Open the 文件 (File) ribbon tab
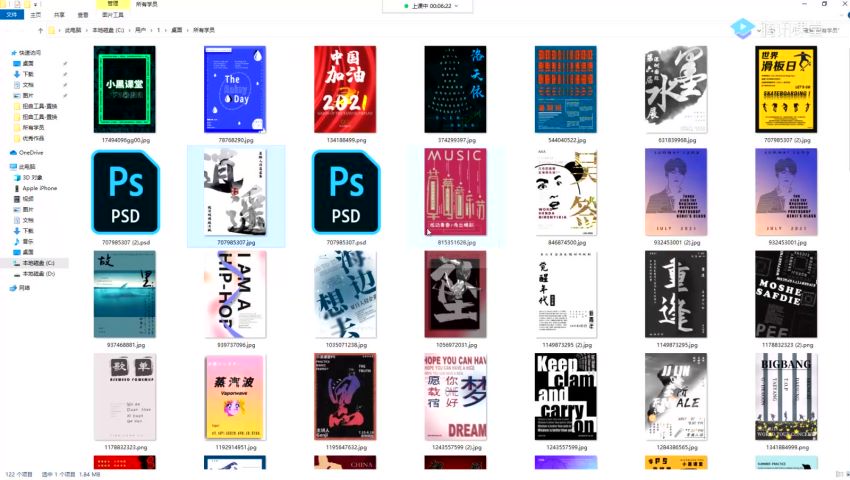Viewport: 850px width, 480px height. coord(12,15)
